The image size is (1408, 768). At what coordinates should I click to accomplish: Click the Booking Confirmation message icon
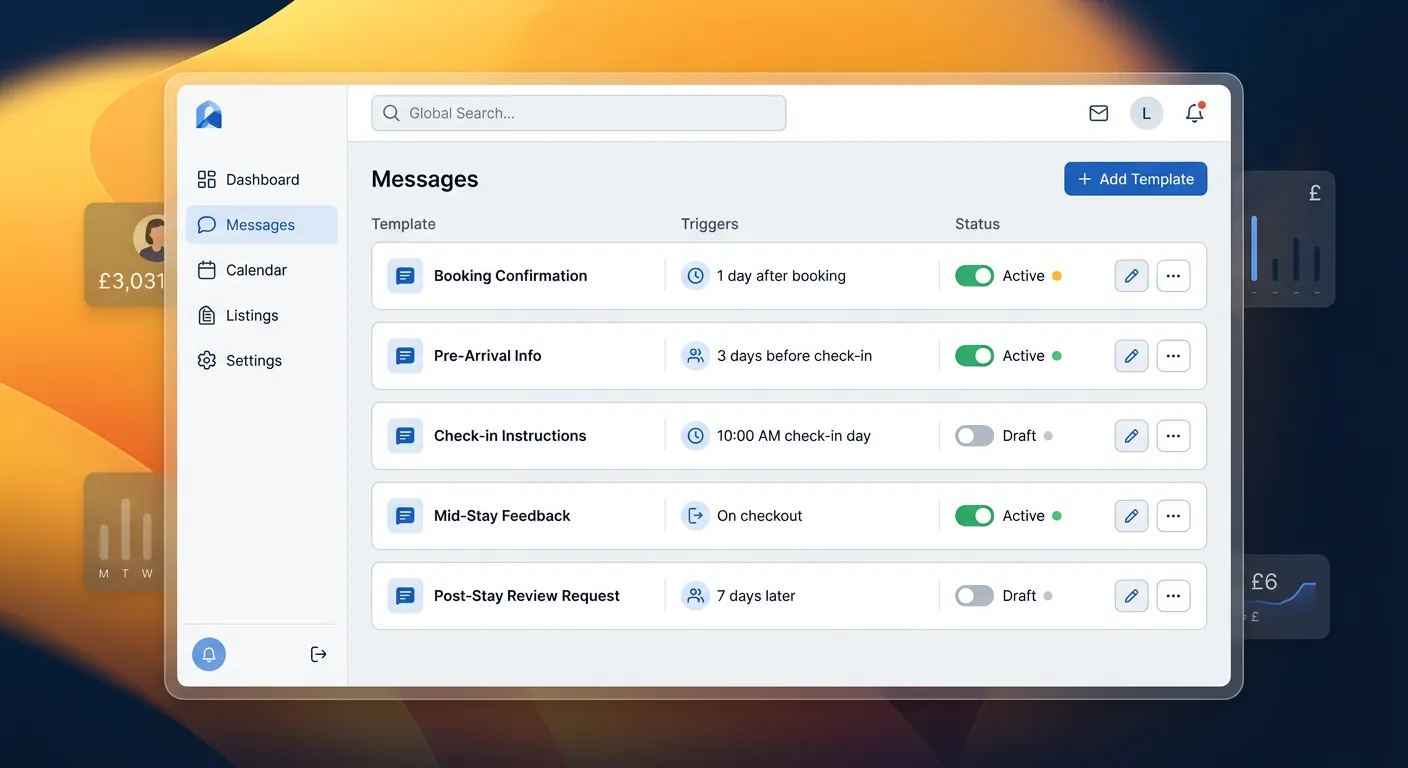(405, 276)
